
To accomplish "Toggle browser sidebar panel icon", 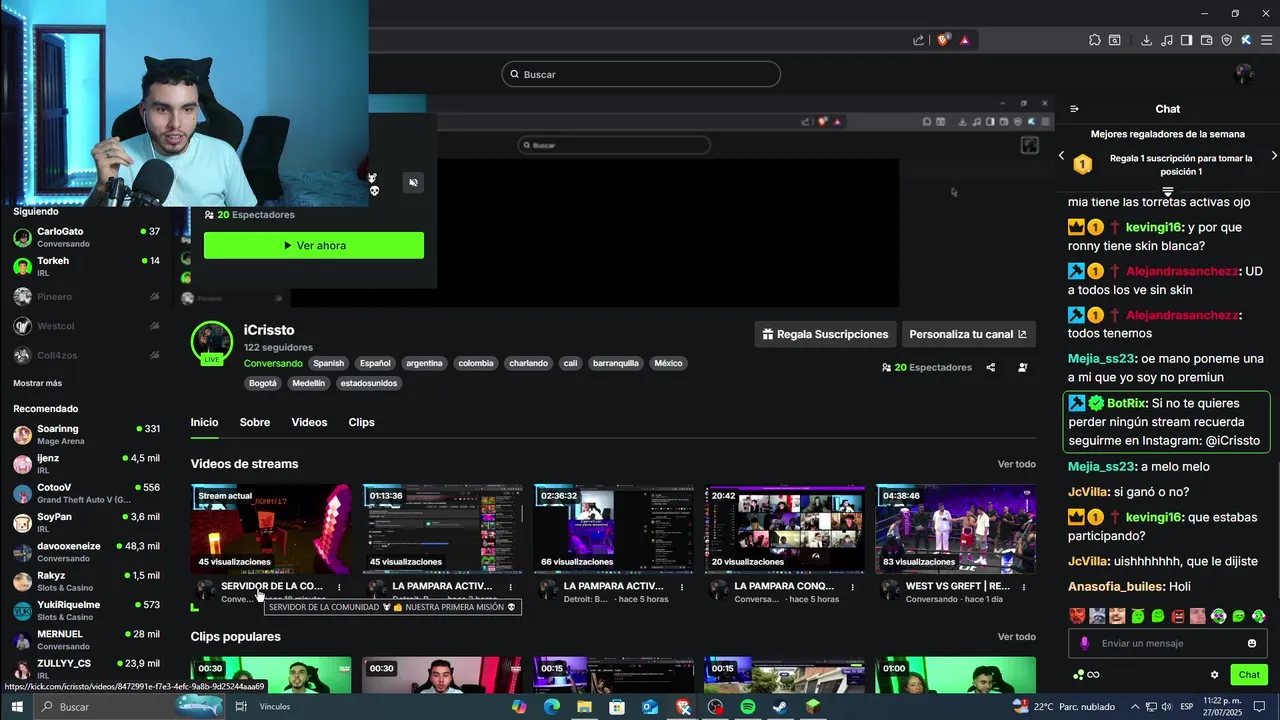I will tap(1186, 40).
